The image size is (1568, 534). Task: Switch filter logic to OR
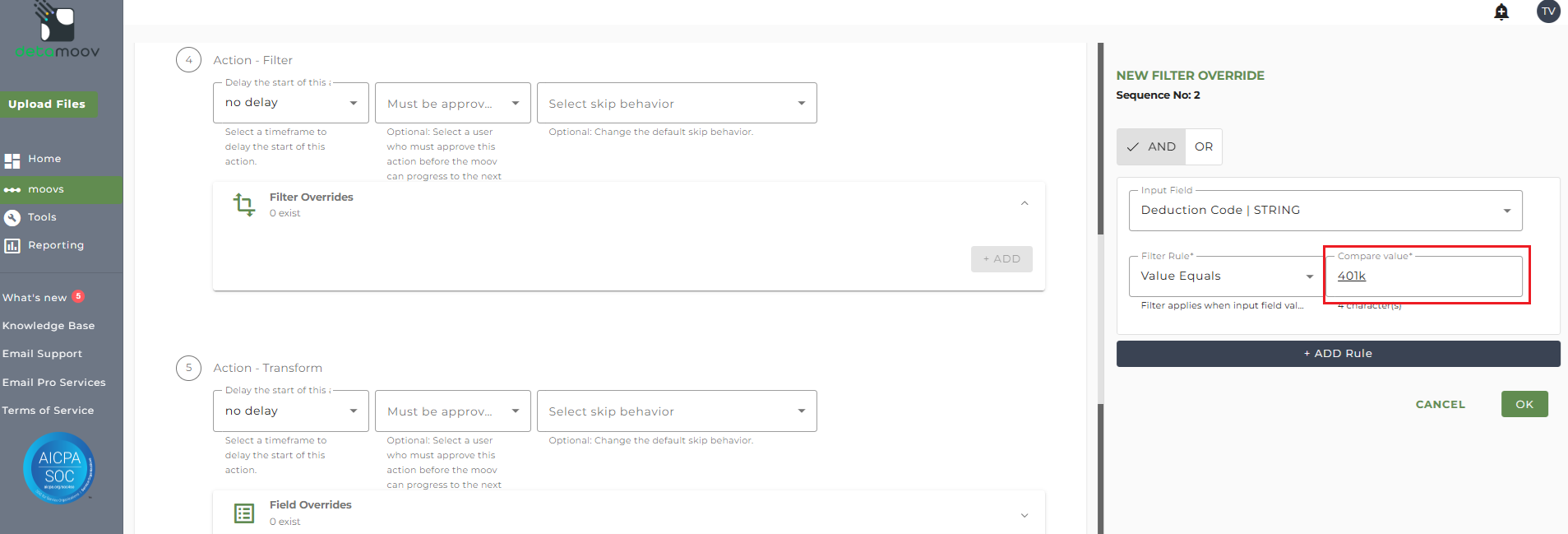pyautogui.click(x=1204, y=146)
